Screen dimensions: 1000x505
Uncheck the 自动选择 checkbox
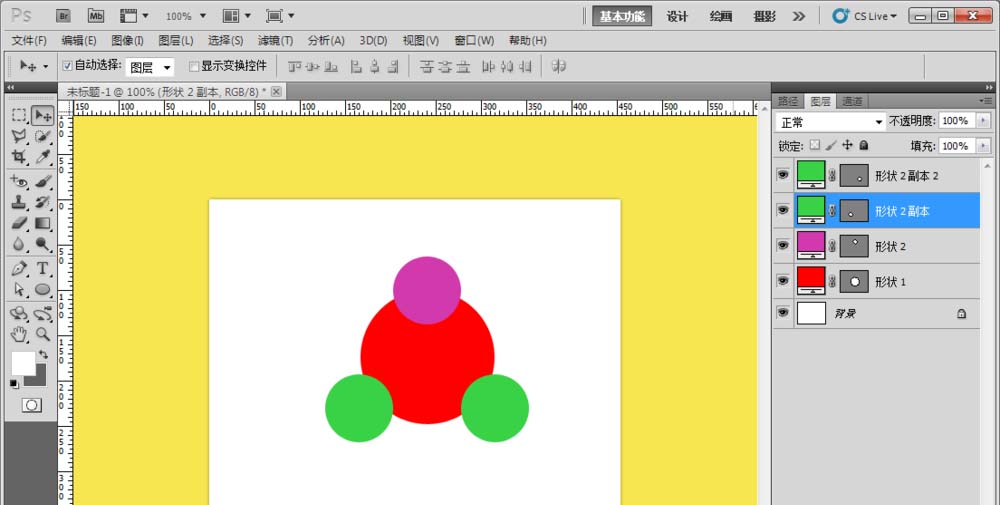pyautogui.click(x=67, y=66)
